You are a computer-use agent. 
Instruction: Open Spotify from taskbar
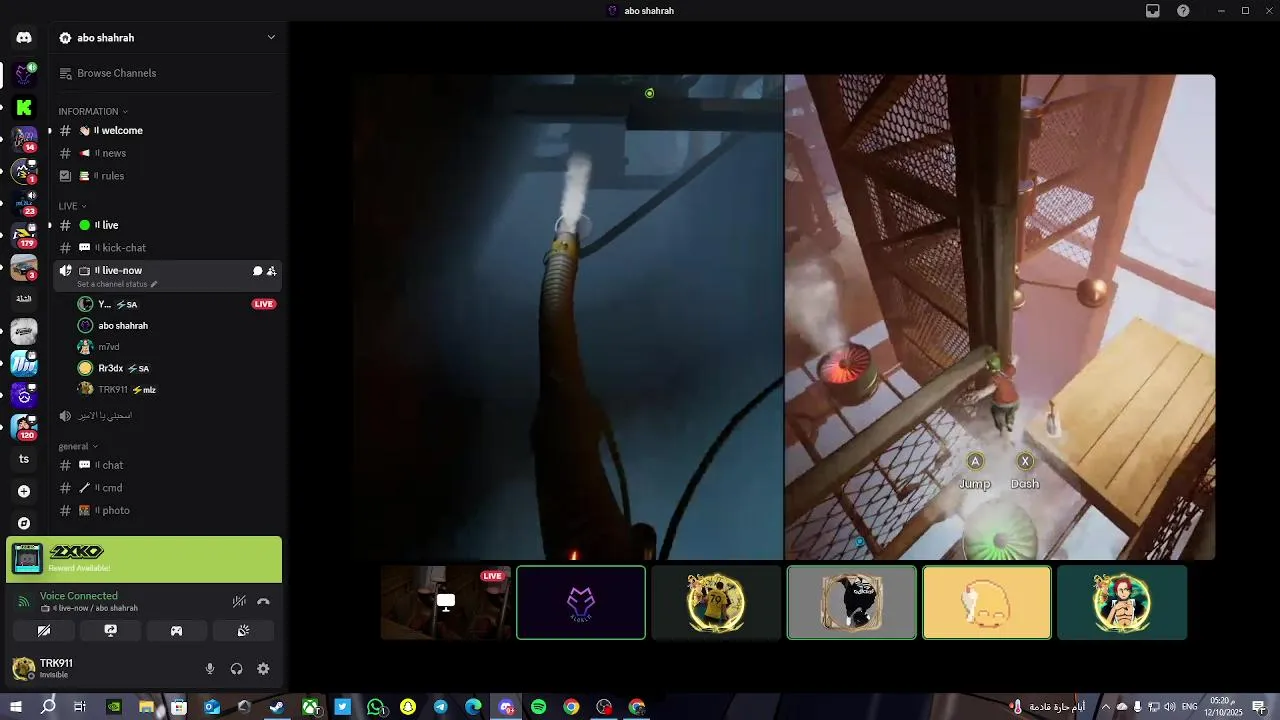tap(538, 707)
